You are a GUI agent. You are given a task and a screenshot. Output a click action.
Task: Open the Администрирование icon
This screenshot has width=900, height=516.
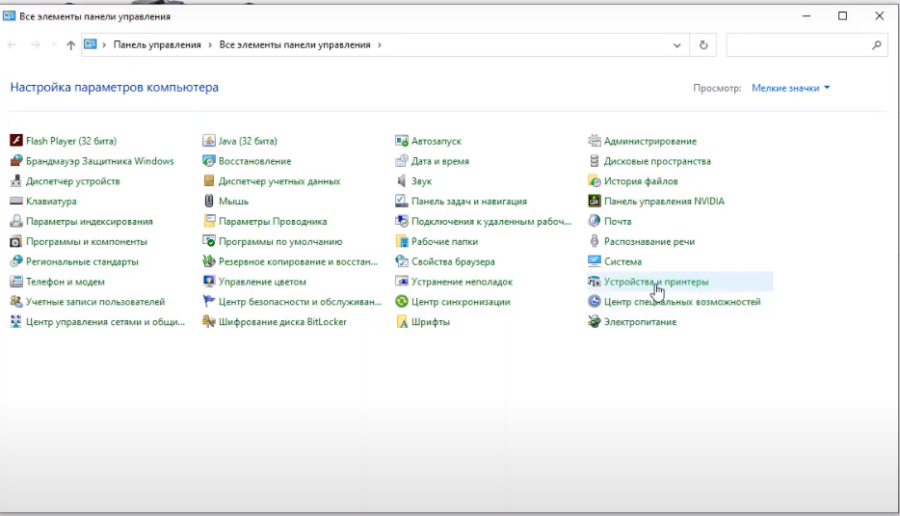point(594,141)
